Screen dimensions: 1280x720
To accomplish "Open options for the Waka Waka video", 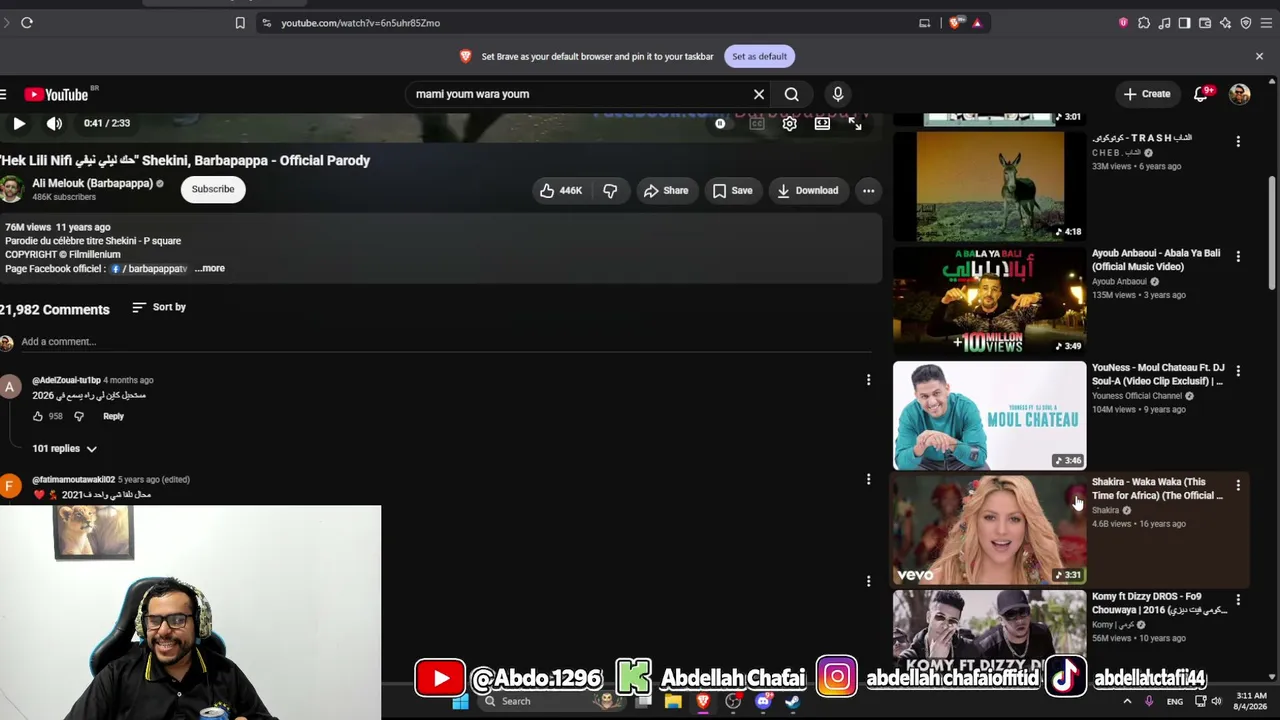I will tap(1238, 486).
